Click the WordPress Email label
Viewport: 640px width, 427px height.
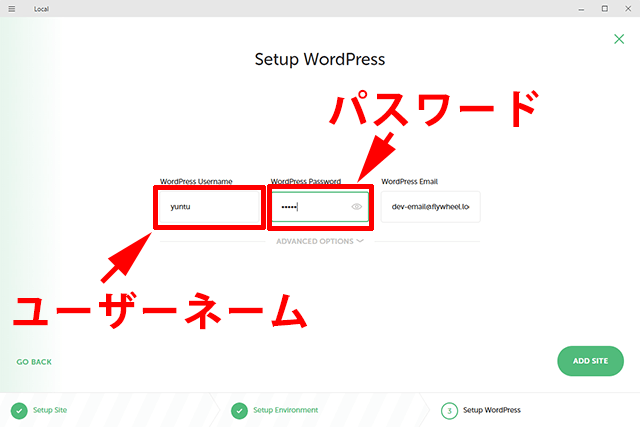point(409,181)
